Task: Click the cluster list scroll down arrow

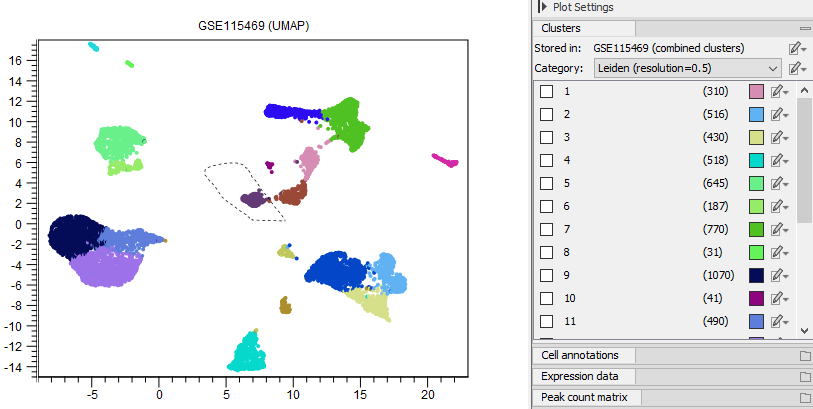Action: pos(804,328)
